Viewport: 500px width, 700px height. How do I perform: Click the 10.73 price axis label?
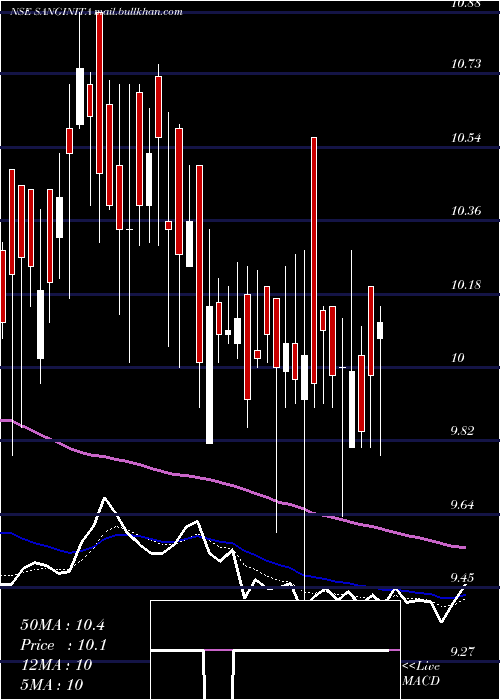(466, 64)
